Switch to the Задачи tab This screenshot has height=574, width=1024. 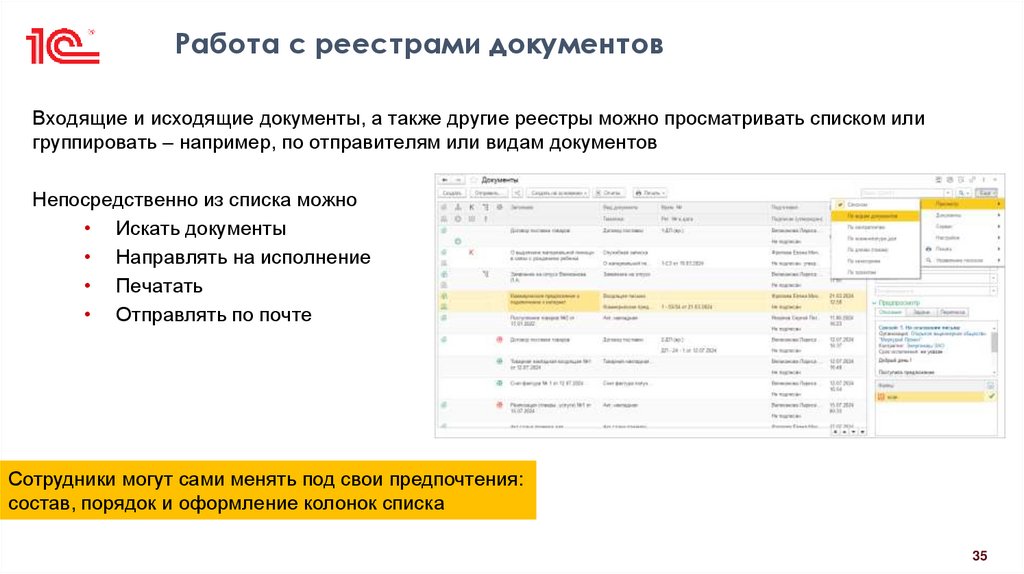[921, 312]
